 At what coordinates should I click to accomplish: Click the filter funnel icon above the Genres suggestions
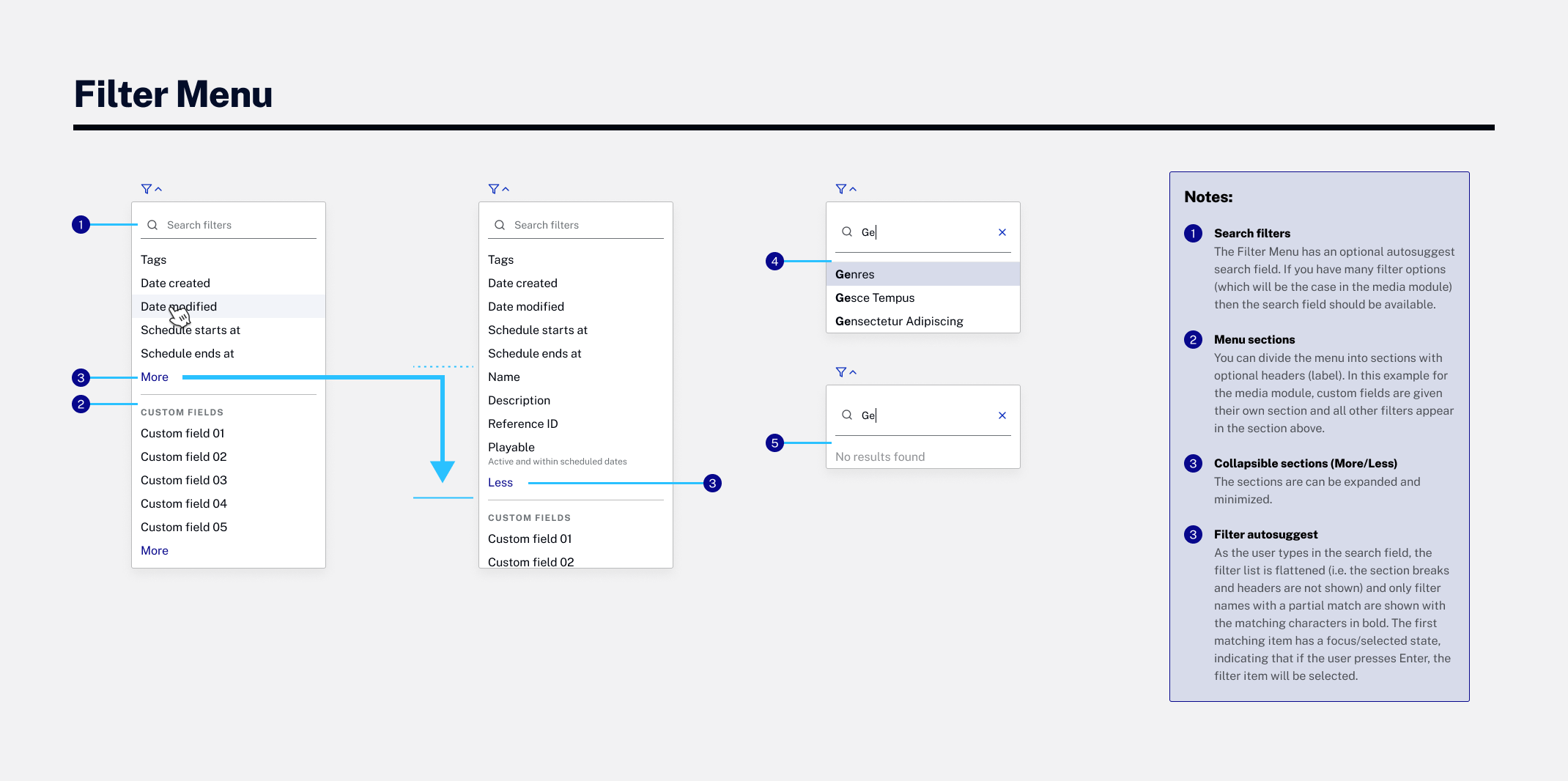coord(841,188)
